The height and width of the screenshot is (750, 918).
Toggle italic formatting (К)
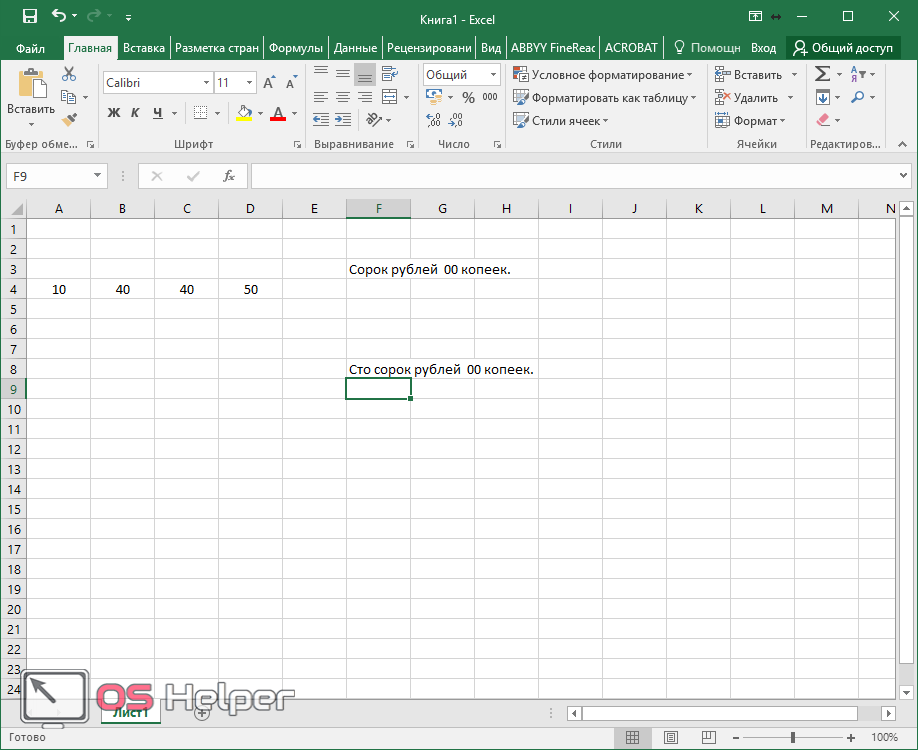pyautogui.click(x=136, y=113)
